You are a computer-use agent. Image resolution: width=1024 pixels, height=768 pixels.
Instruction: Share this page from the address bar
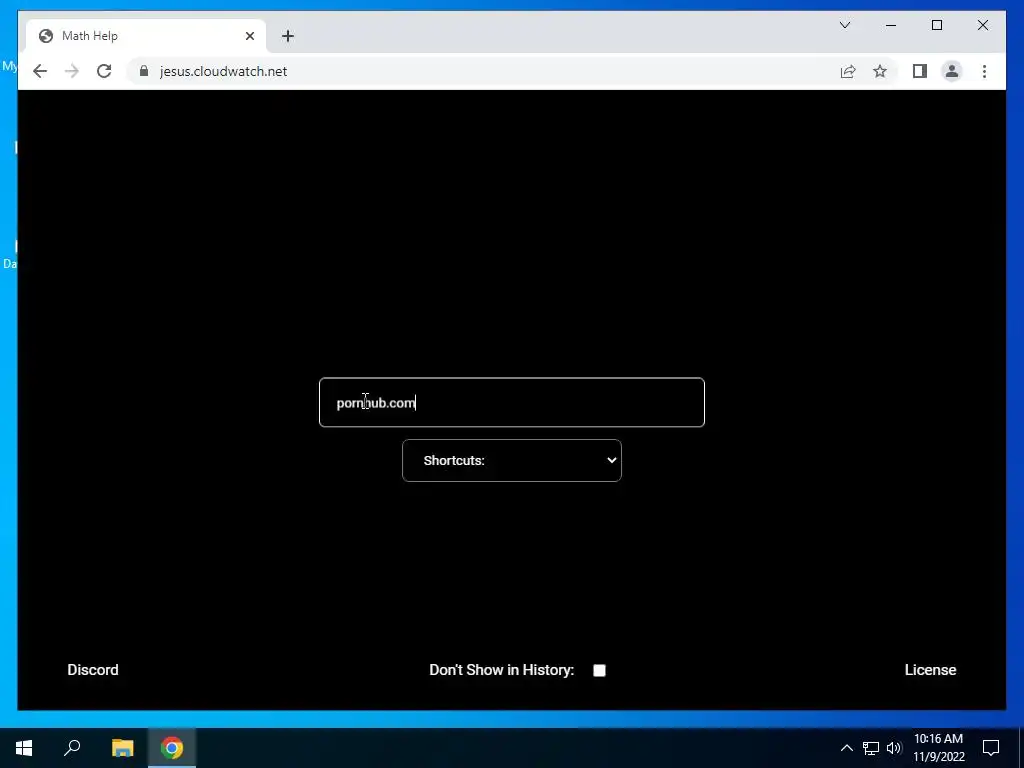(848, 71)
